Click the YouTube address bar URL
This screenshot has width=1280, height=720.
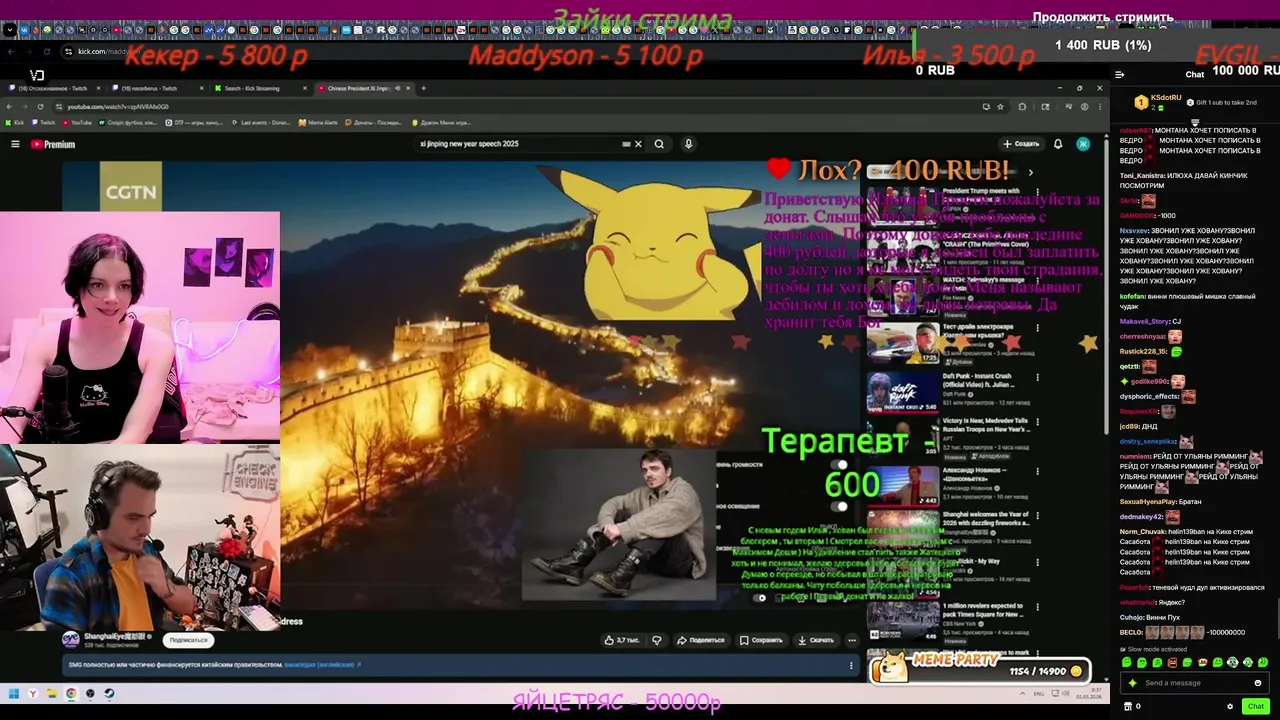pyautogui.click(x=118, y=107)
